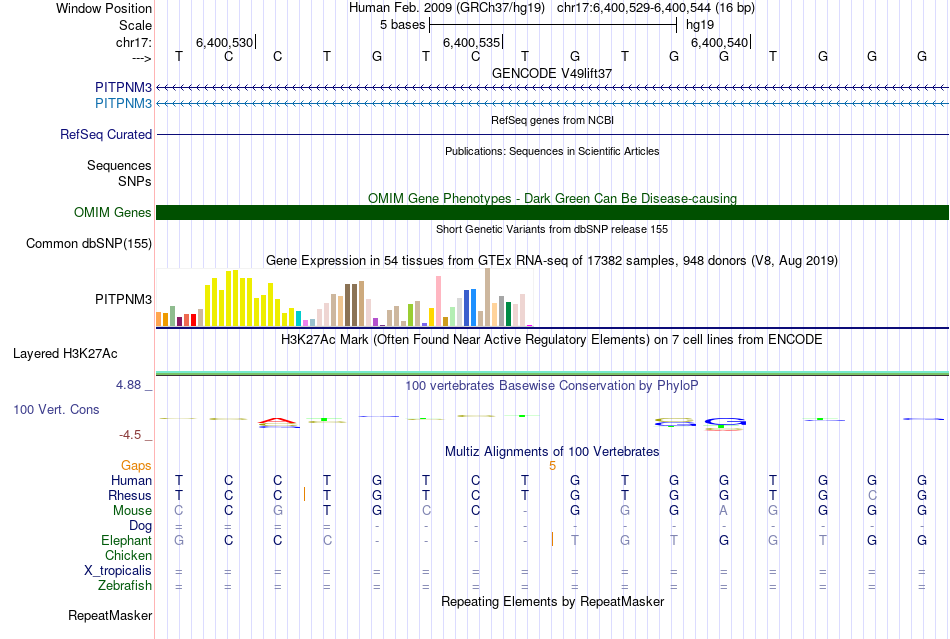Image resolution: width=950 pixels, height=639 pixels.
Task: Click the -4.5 PhyloP lower limit value
Action: click(130, 435)
